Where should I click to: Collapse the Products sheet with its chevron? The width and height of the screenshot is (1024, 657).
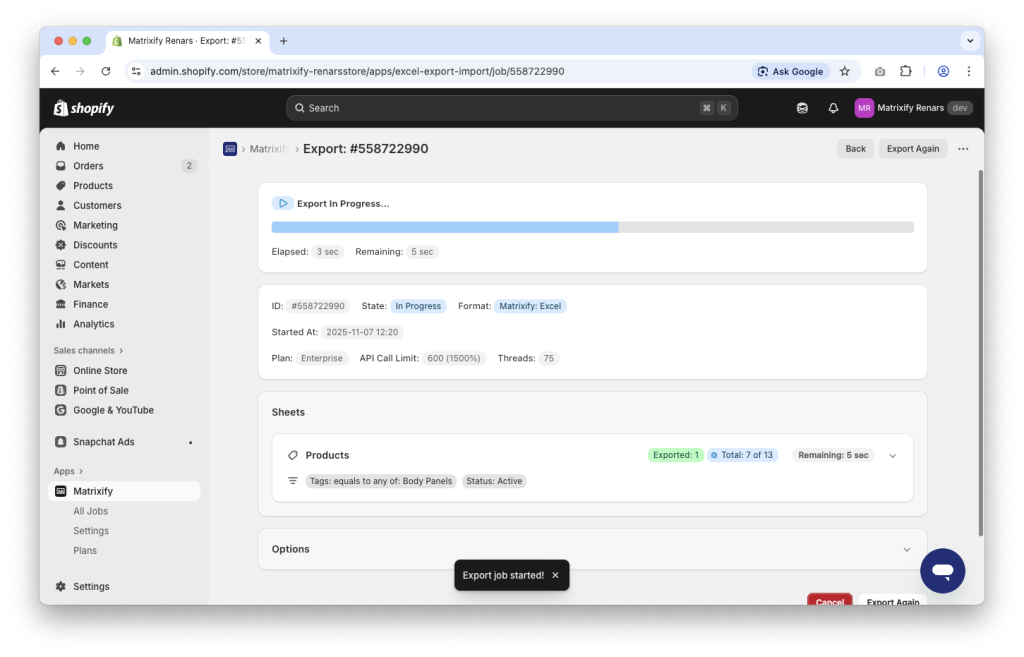click(892, 454)
